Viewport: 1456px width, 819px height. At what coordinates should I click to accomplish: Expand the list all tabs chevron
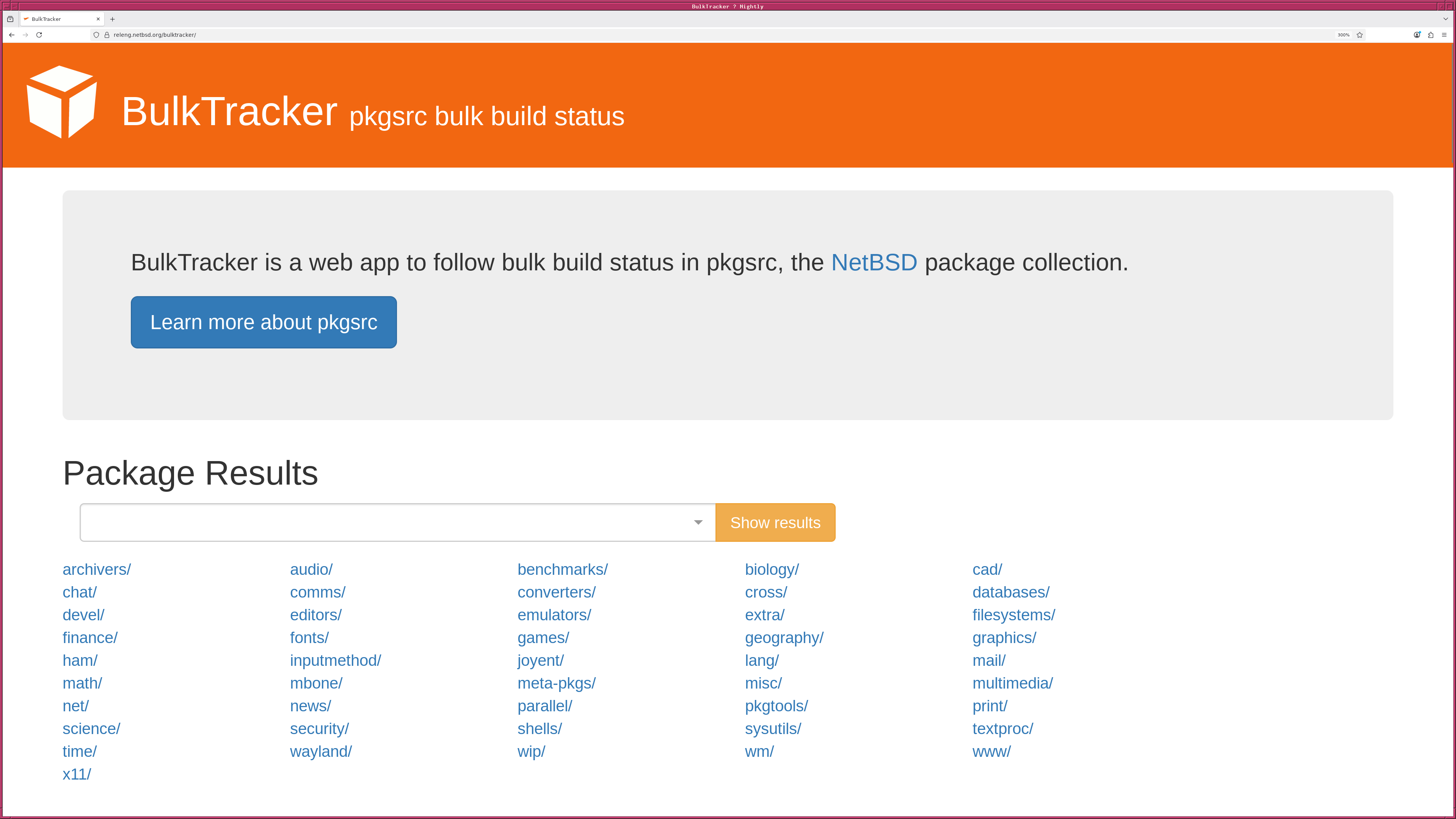1446,19
